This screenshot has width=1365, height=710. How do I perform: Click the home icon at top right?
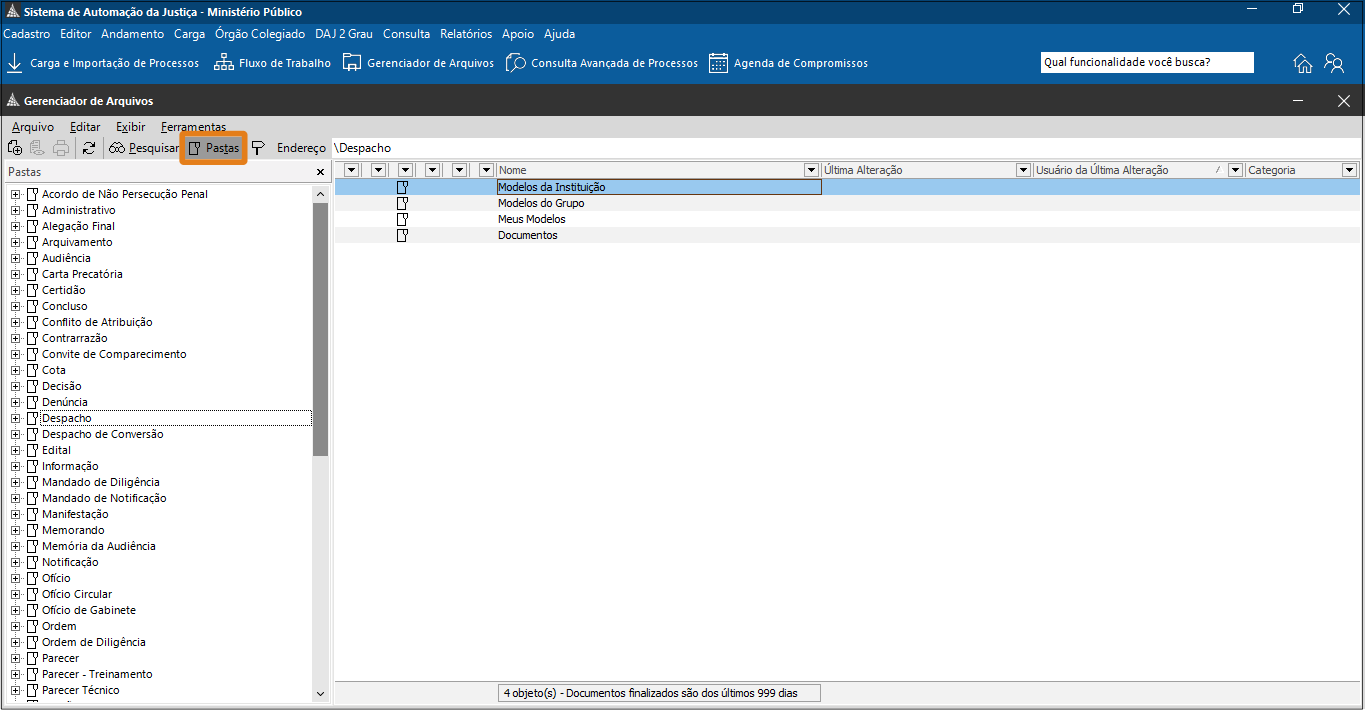point(1303,63)
